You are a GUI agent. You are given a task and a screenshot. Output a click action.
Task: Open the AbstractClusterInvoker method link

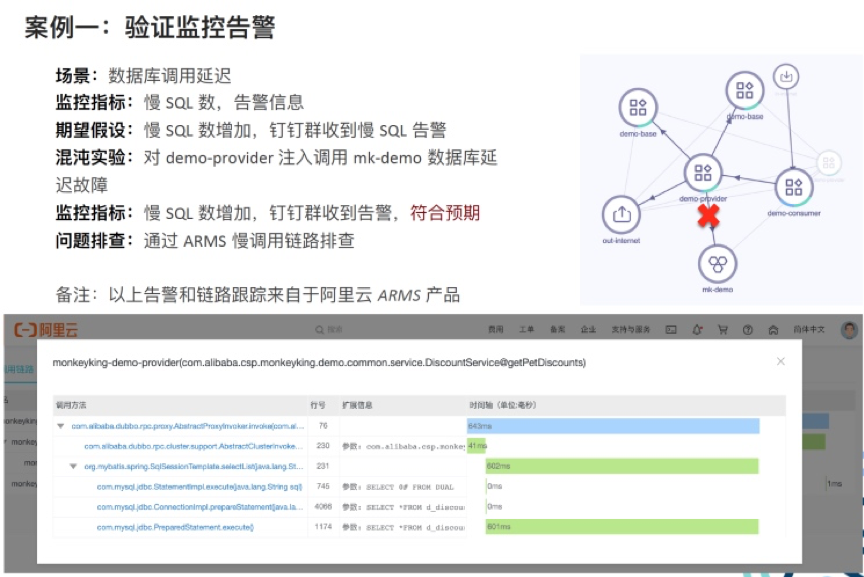click(193, 446)
